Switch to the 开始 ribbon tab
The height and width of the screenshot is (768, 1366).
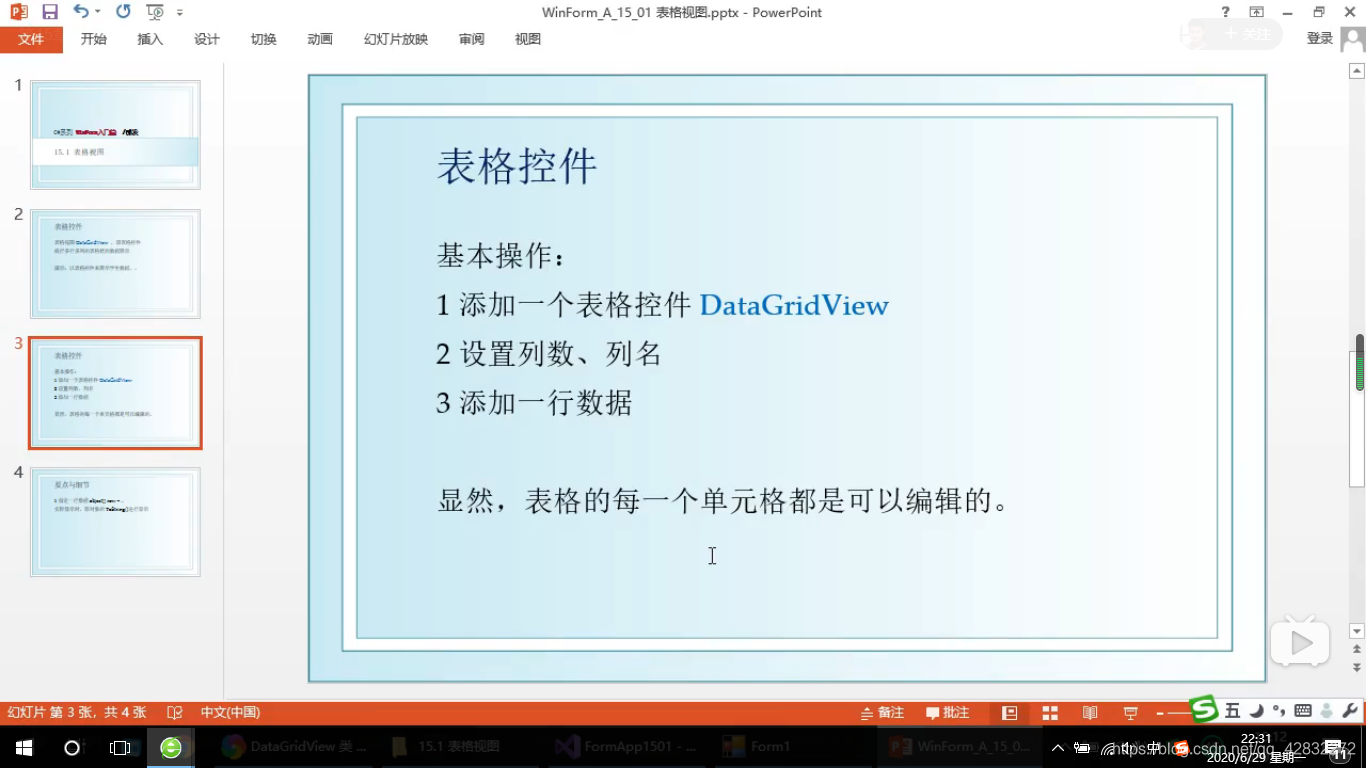(94, 39)
